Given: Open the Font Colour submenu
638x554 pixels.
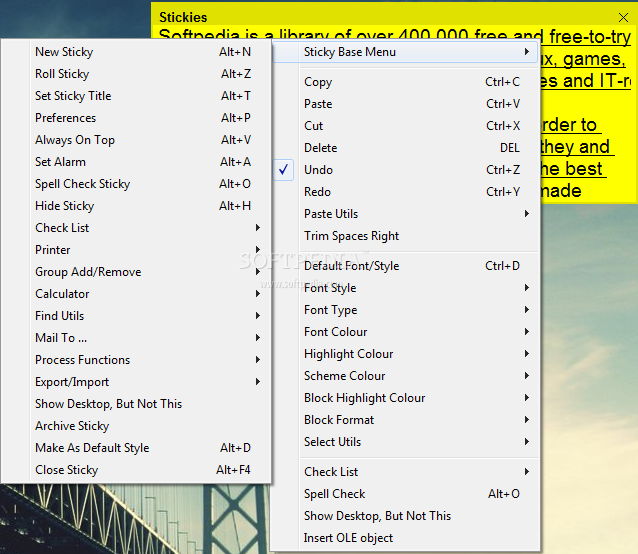Looking at the screenshot, I should pyautogui.click(x=406, y=332).
